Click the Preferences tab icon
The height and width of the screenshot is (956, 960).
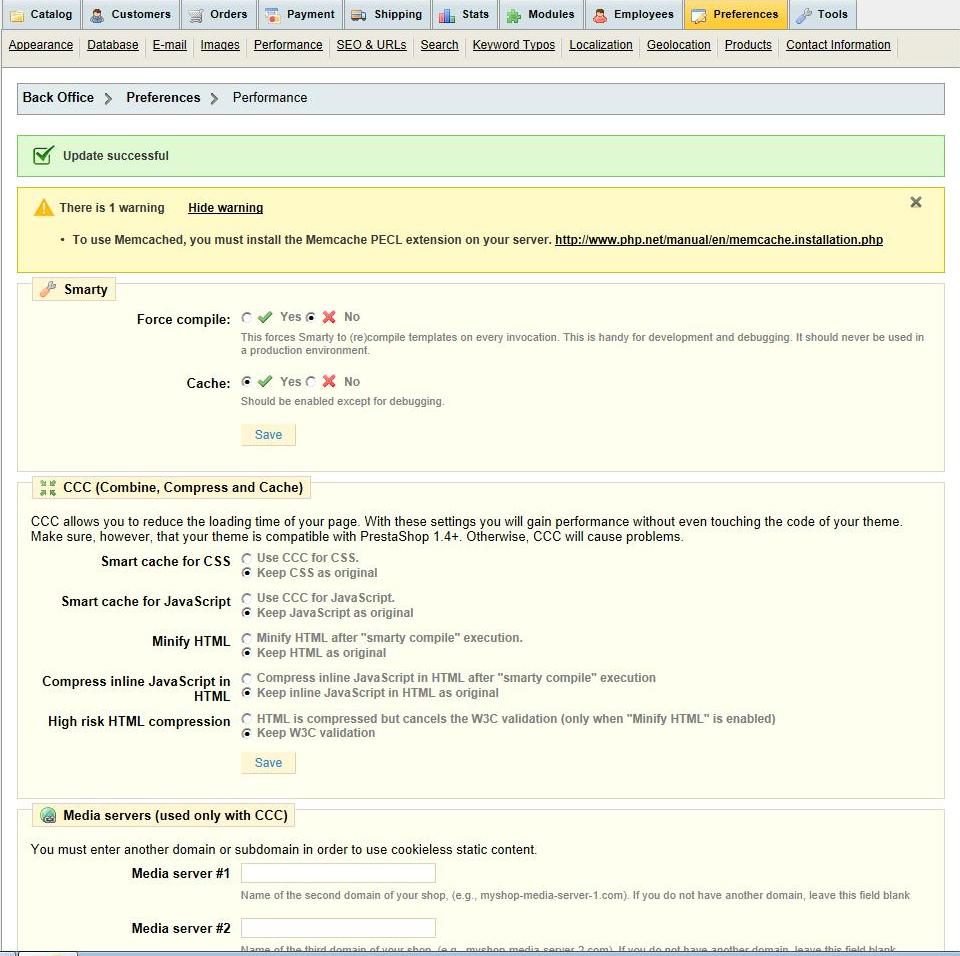(x=699, y=15)
